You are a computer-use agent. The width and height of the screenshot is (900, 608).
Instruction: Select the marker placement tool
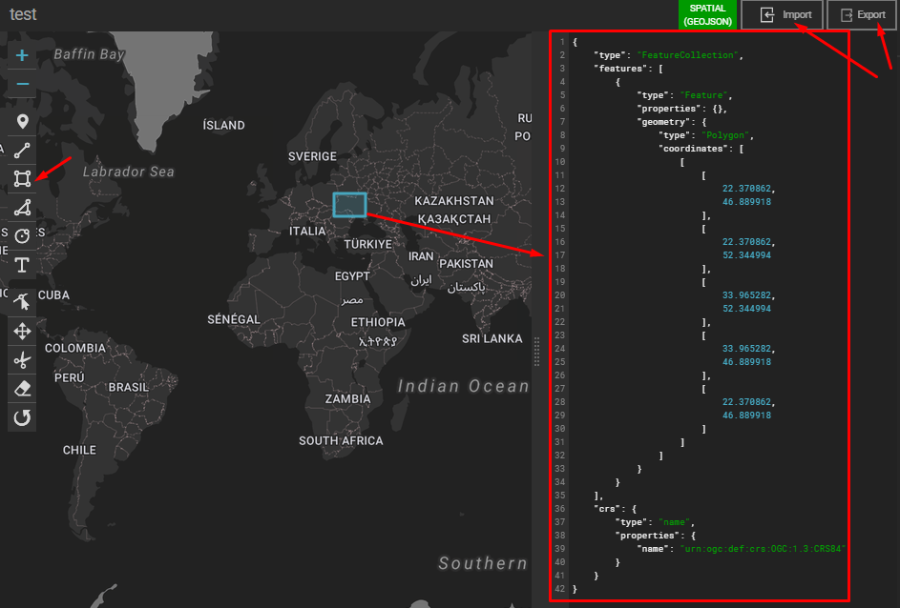tap(21, 121)
